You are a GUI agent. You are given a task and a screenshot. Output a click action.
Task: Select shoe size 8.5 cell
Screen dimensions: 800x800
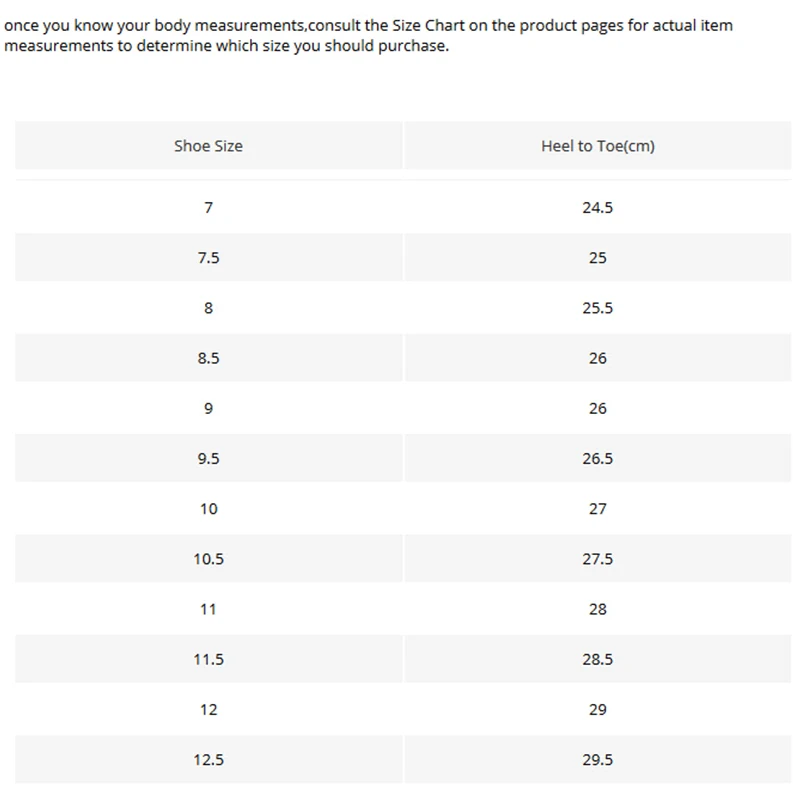pyautogui.click(x=209, y=358)
